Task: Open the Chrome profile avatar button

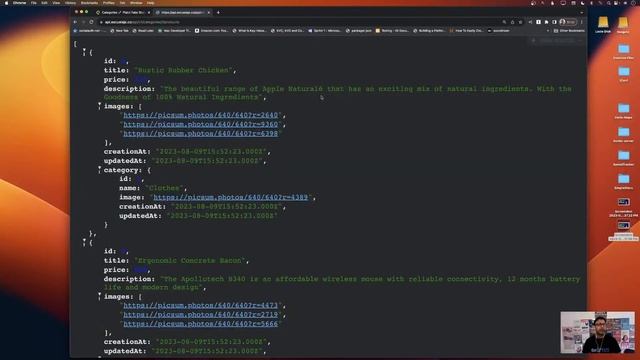Action: click(568, 22)
